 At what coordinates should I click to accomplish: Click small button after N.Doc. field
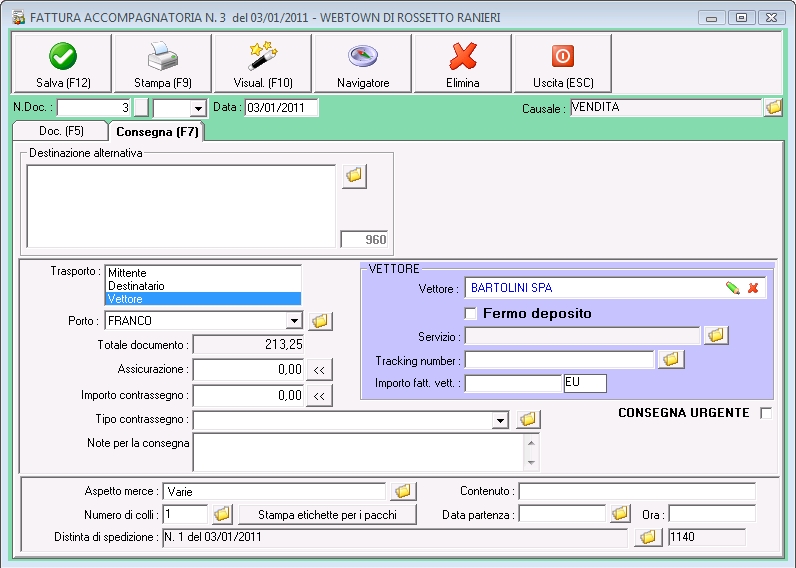(x=141, y=107)
